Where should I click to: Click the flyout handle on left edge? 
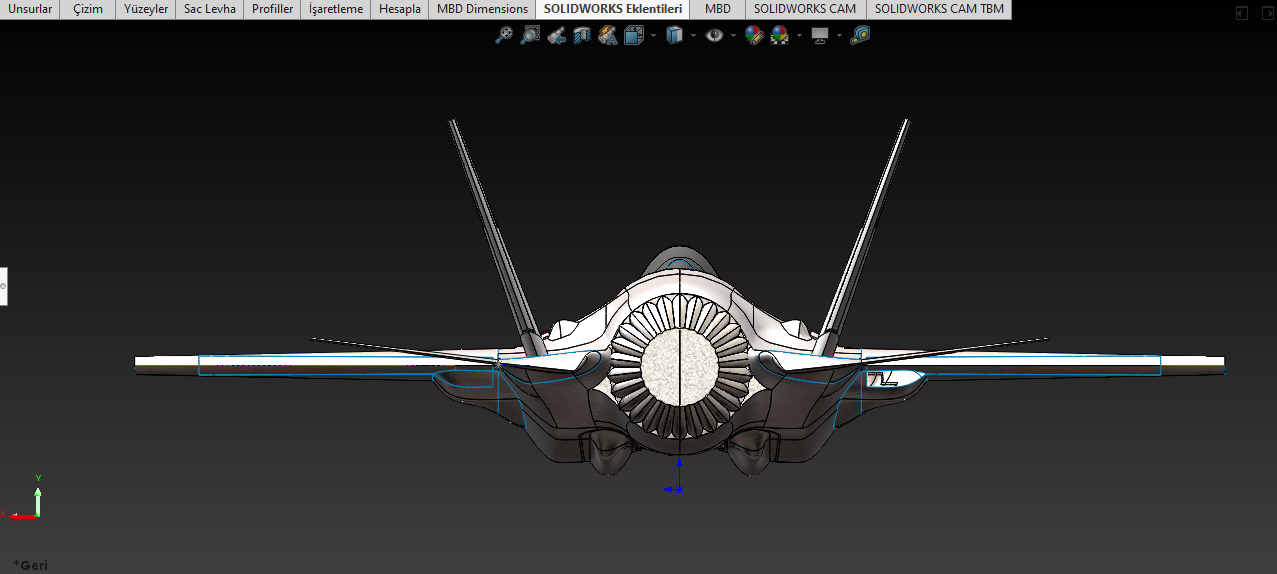point(3,286)
